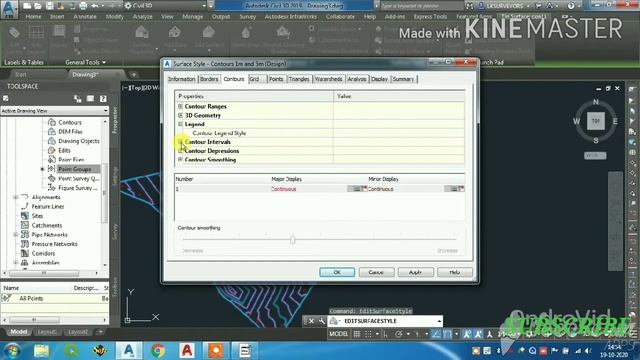Click the Corridors icon in tree
Image resolution: width=640 pixels, height=360 pixels.
tap(25, 253)
